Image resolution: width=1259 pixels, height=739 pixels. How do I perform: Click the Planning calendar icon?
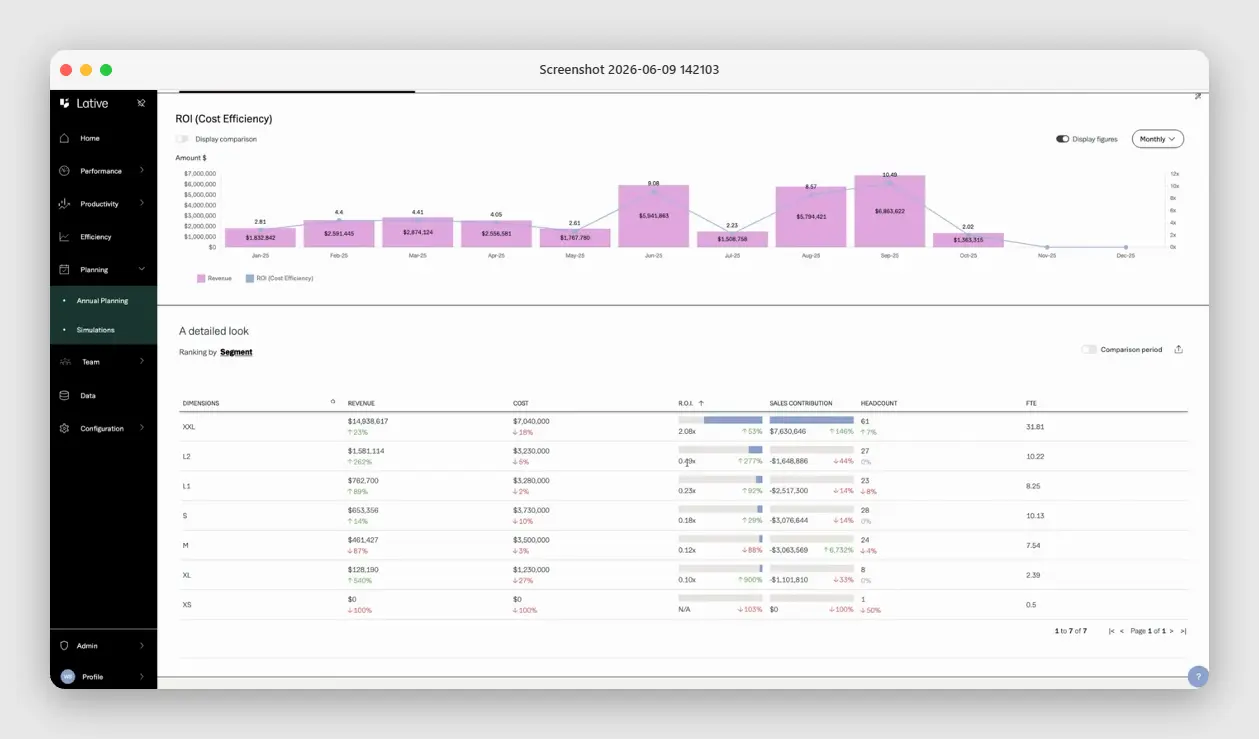point(64,270)
